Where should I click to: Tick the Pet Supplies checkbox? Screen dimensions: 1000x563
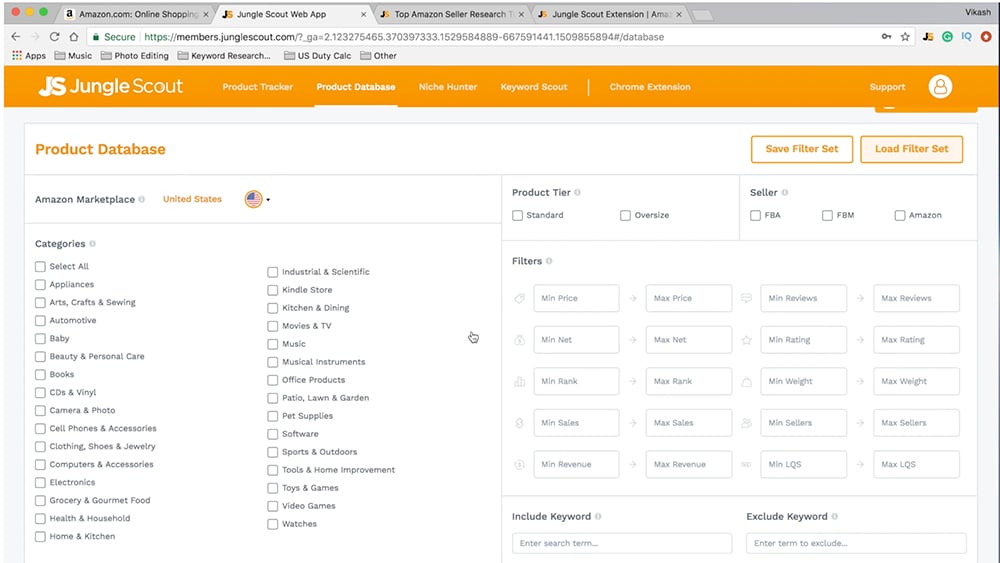[272, 416]
